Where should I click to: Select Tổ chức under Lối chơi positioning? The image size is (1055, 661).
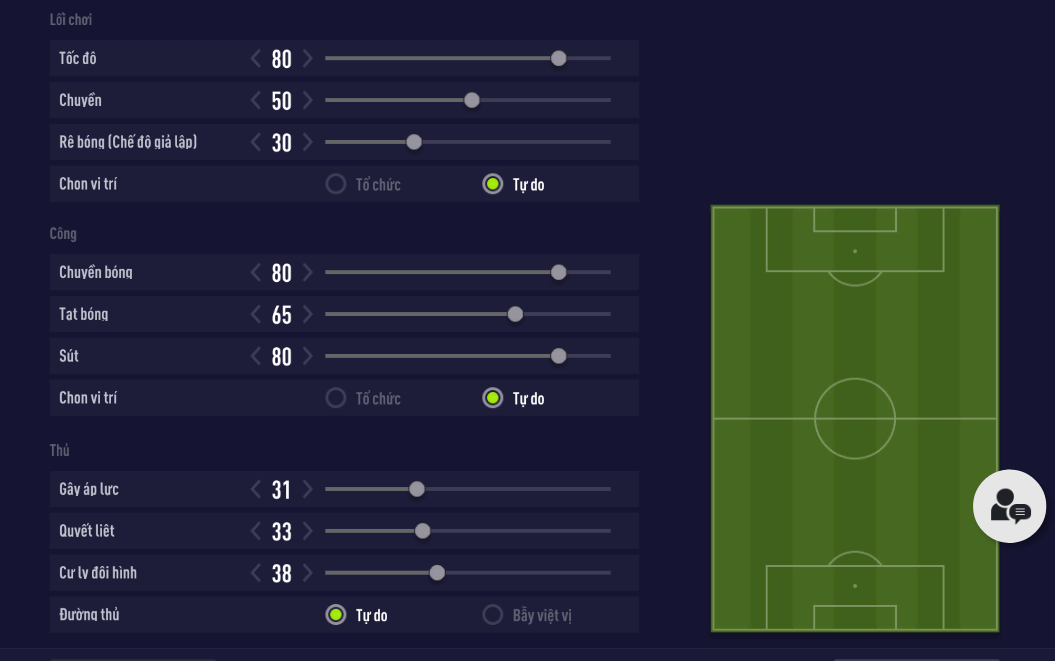pyautogui.click(x=336, y=185)
